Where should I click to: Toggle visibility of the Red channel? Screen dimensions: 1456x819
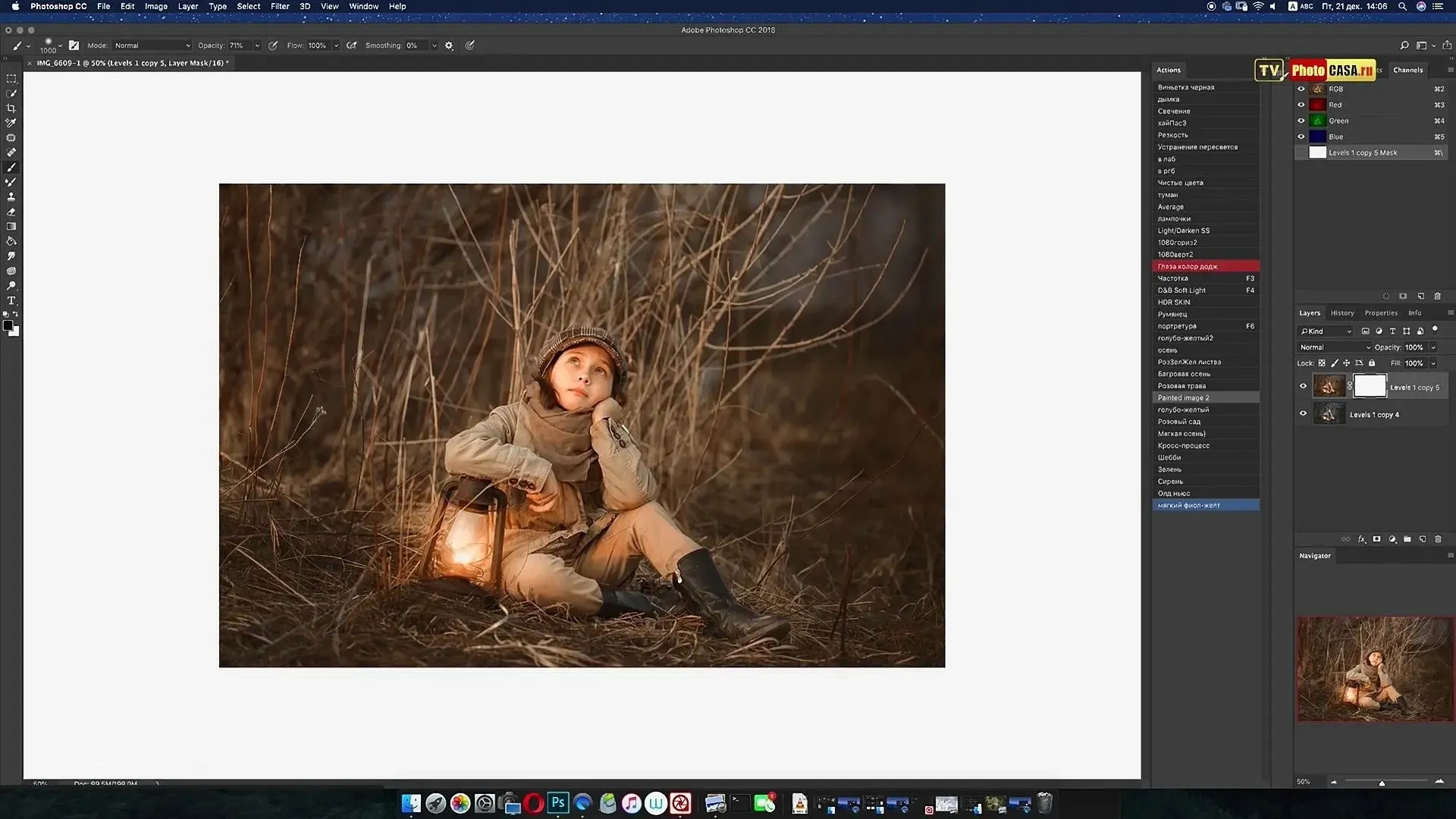tap(1301, 105)
